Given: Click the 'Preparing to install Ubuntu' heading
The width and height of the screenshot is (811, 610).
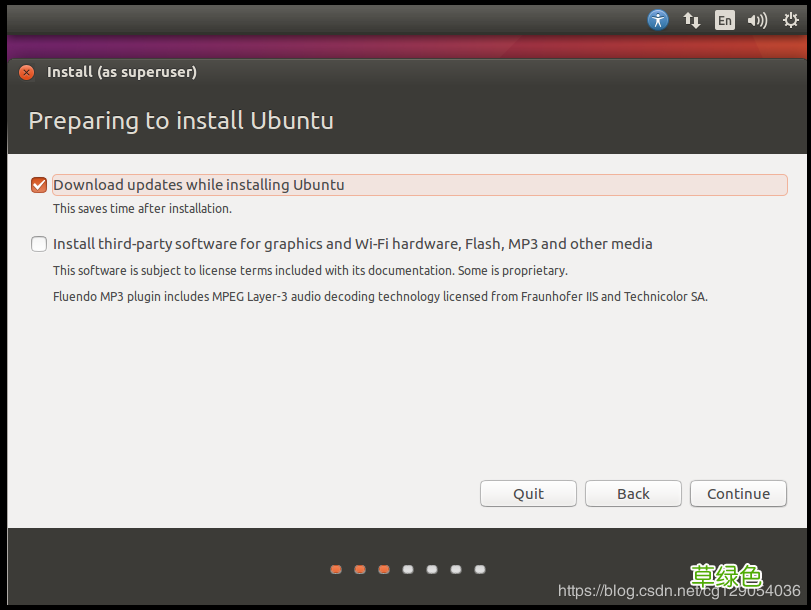Looking at the screenshot, I should pos(181,121).
